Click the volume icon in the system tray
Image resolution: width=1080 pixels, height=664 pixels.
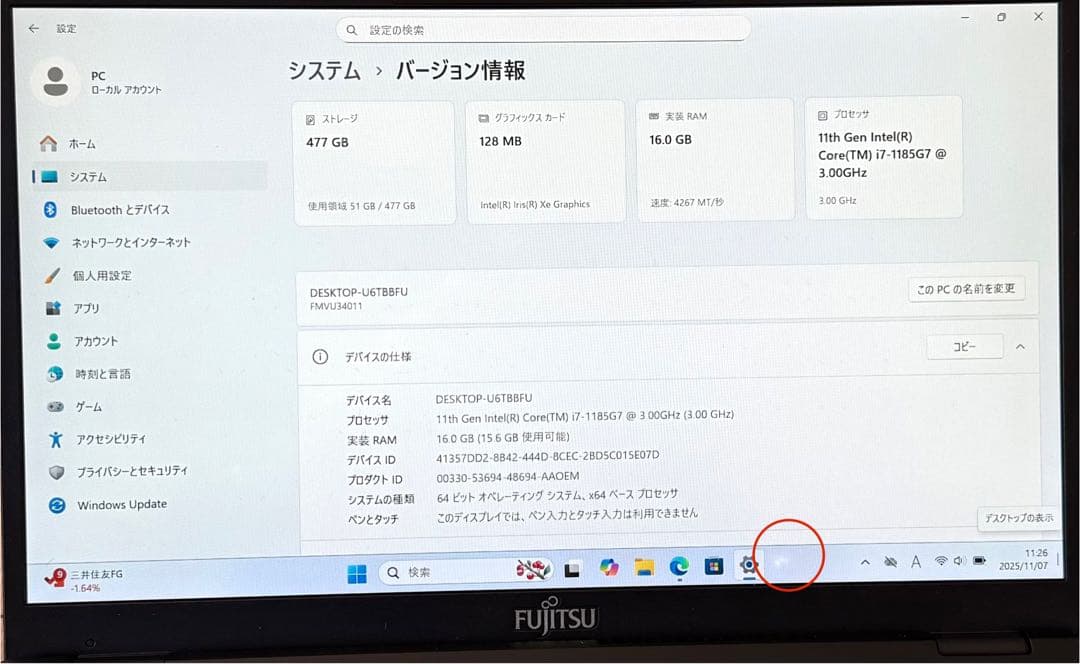pyautogui.click(x=960, y=562)
